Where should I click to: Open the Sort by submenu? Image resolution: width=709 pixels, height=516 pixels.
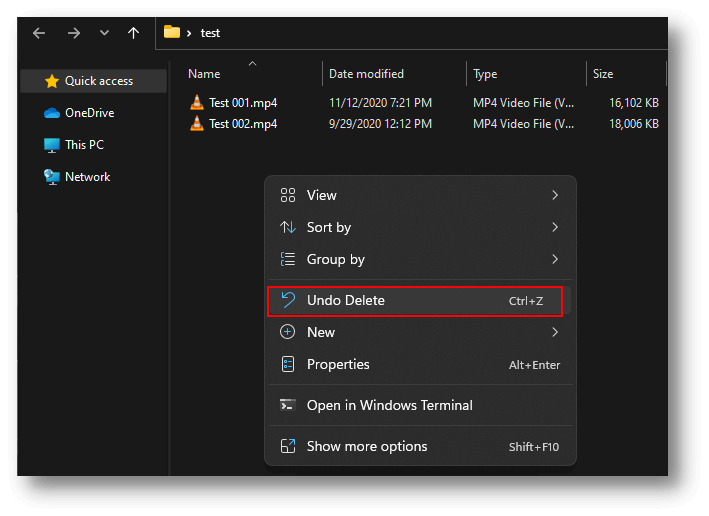420,227
